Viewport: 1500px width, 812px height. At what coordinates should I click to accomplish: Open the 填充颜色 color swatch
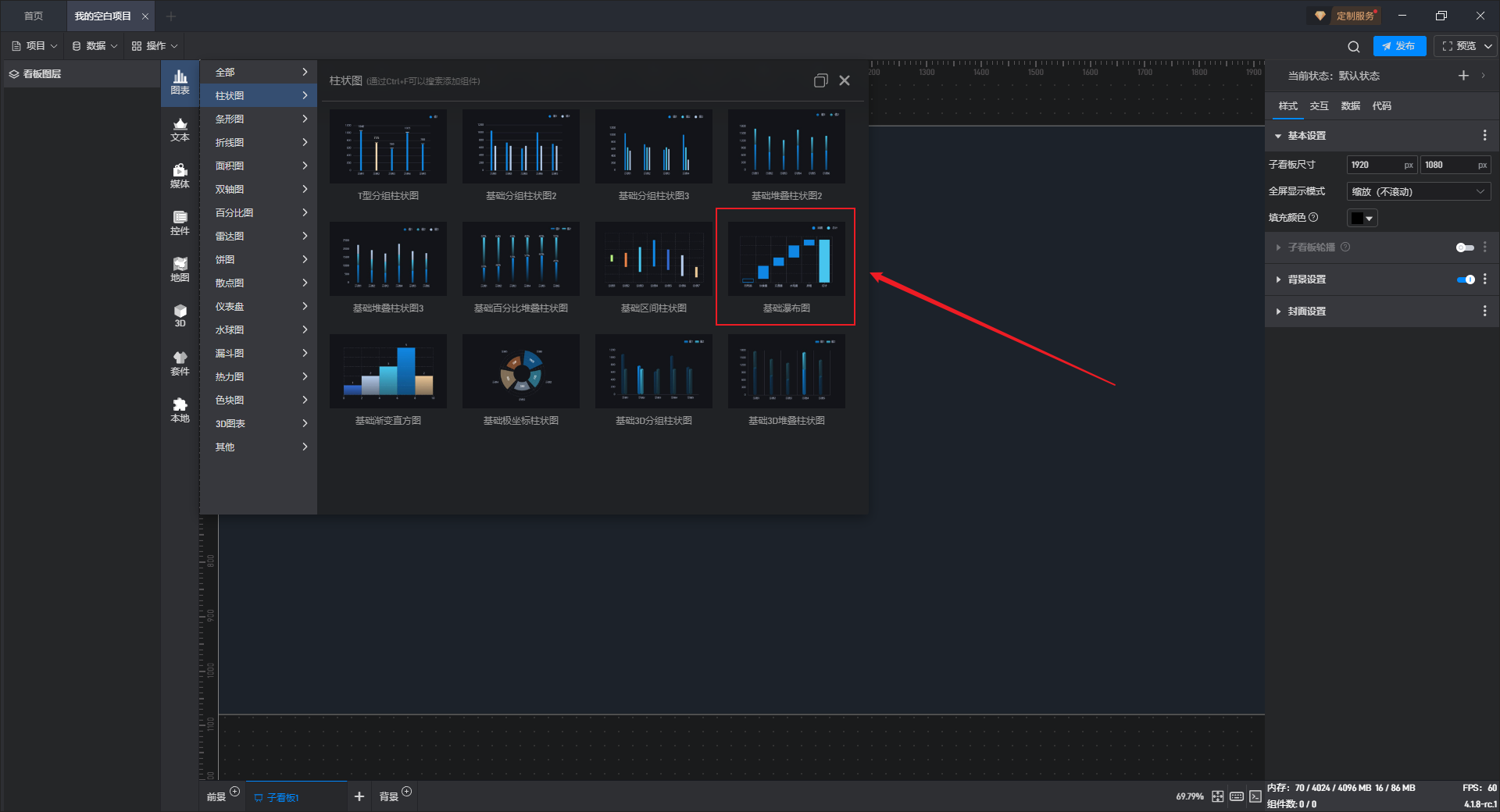[x=1362, y=219]
